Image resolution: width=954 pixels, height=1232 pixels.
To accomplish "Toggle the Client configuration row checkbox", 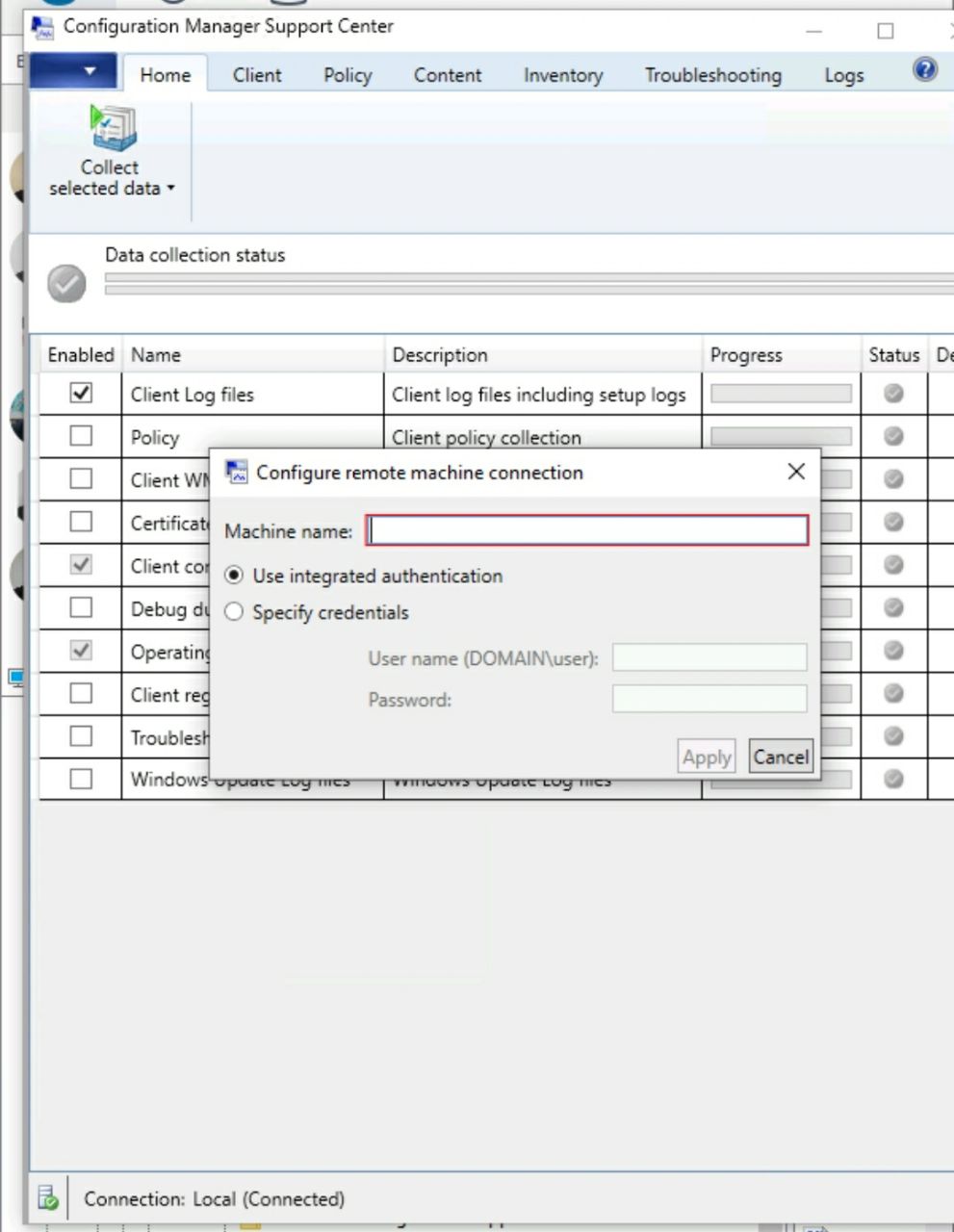I will pyautogui.click(x=81, y=565).
